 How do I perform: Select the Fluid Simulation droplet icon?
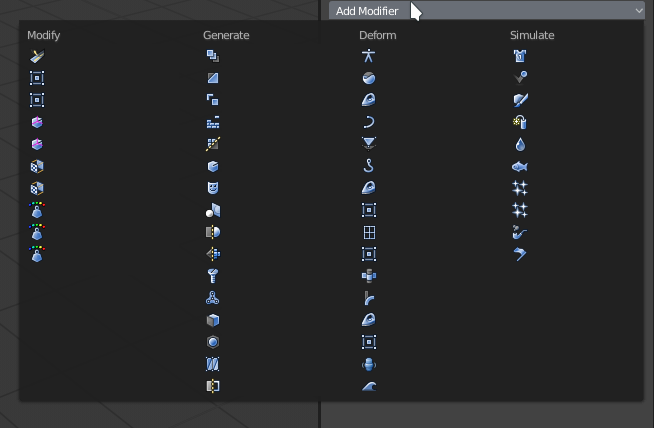pyautogui.click(x=520, y=145)
